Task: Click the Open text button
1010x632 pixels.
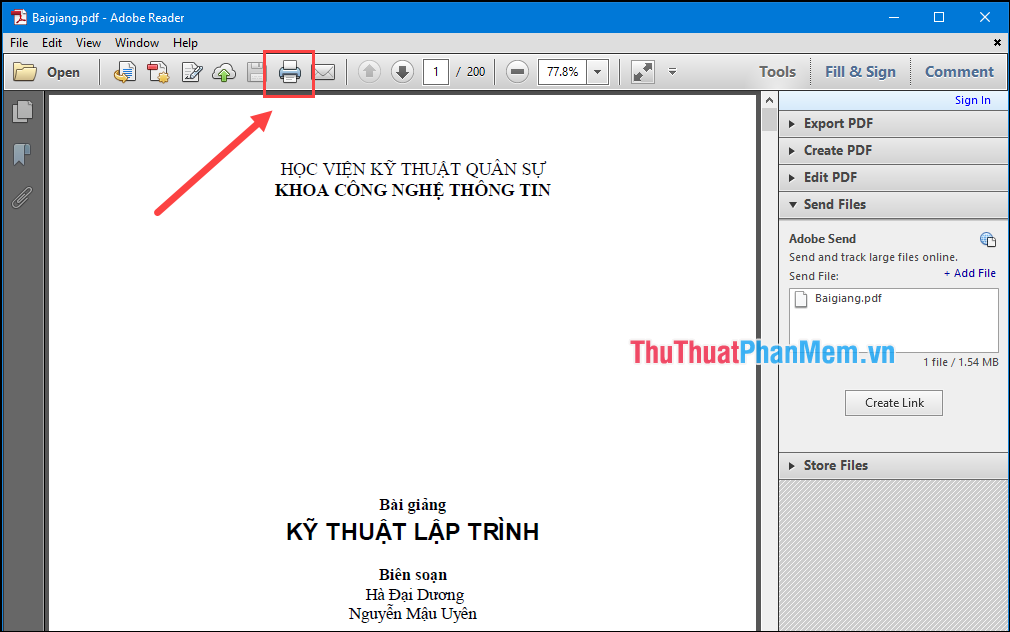Action: tap(63, 72)
